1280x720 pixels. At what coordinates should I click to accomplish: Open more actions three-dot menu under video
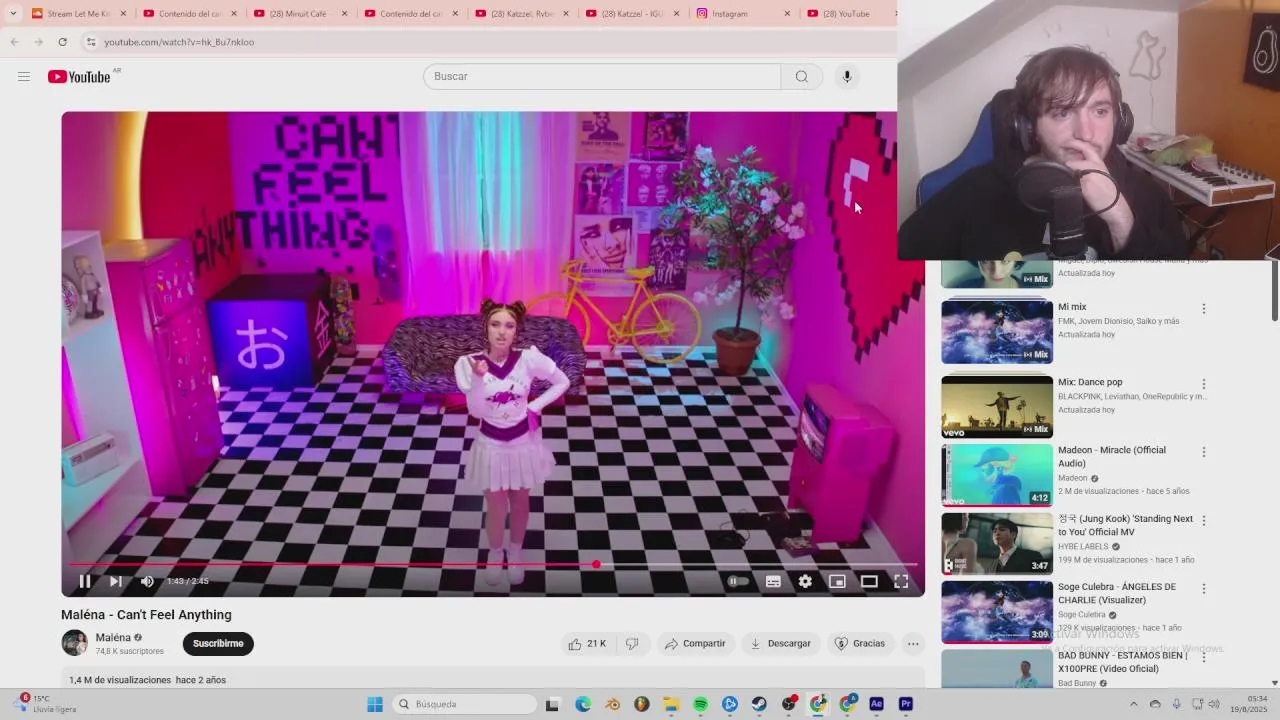pos(913,644)
